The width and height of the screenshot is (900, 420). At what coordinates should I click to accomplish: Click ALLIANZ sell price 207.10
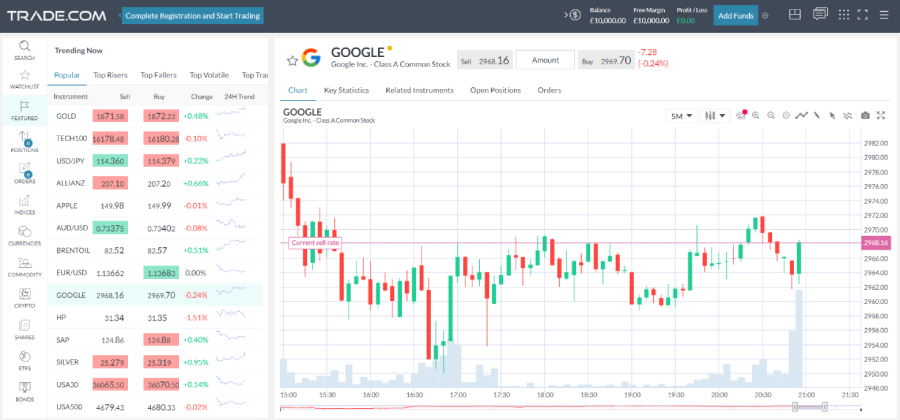pos(110,183)
